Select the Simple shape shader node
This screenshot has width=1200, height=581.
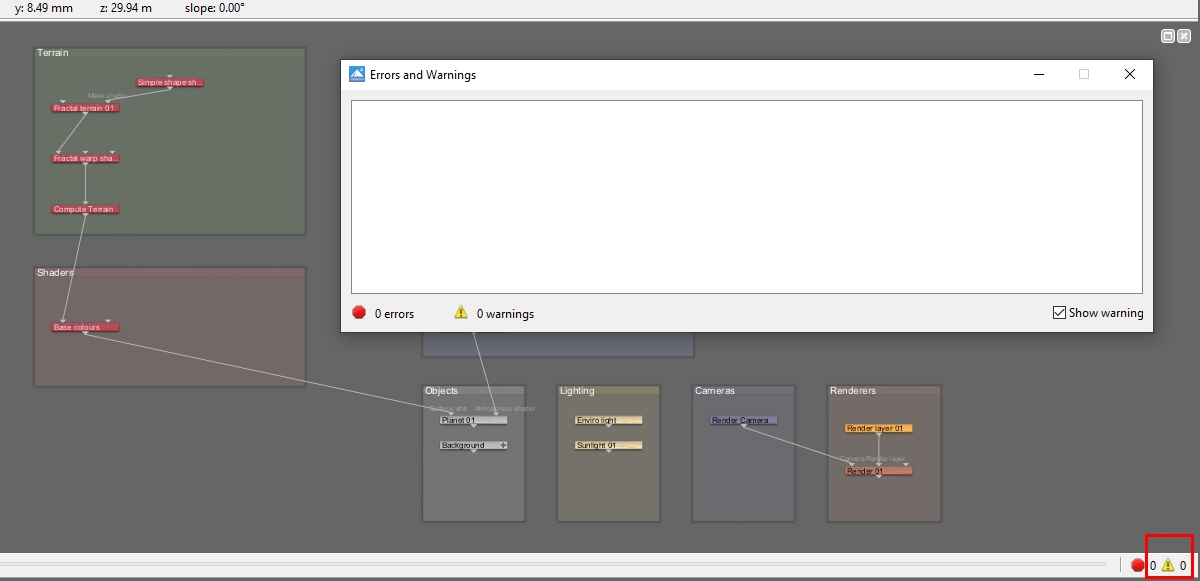click(170, 83)
